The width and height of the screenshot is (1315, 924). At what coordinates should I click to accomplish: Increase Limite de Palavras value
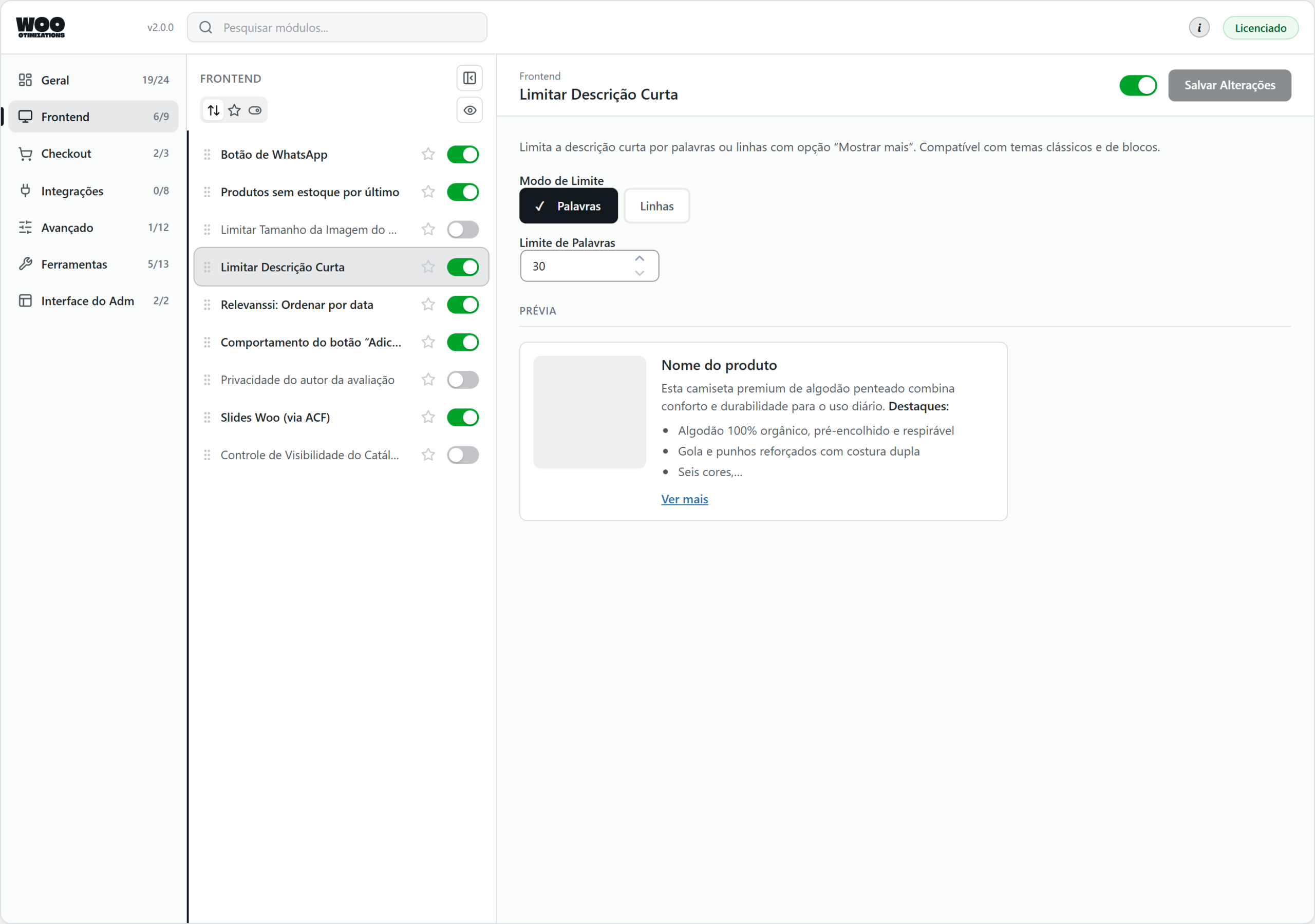pyautogui.click(x=639, y=259)
